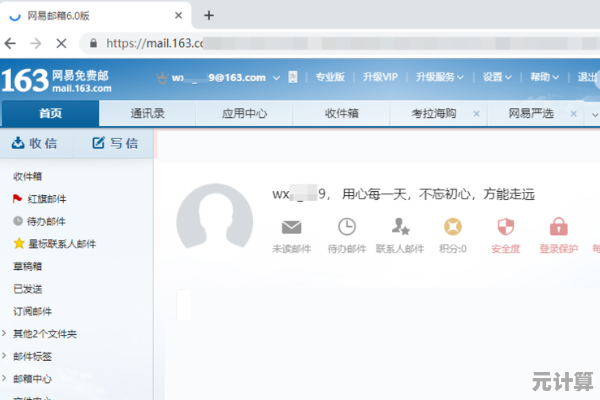Click the 写信 compose button
This screenshot has width=600, height=400.
click(x=115, y=143)
